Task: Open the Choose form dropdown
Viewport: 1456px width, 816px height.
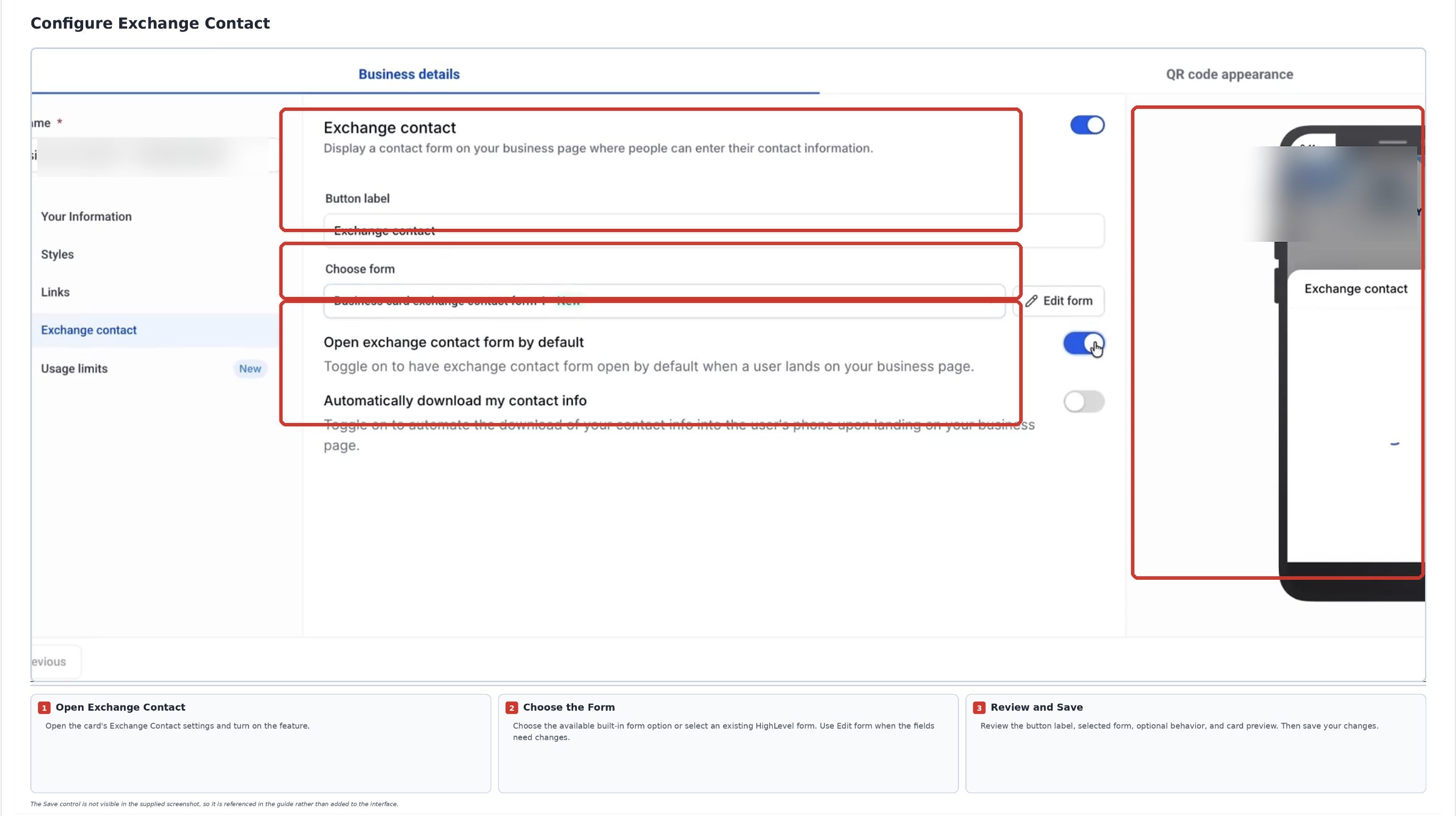Action: (664, 301)
